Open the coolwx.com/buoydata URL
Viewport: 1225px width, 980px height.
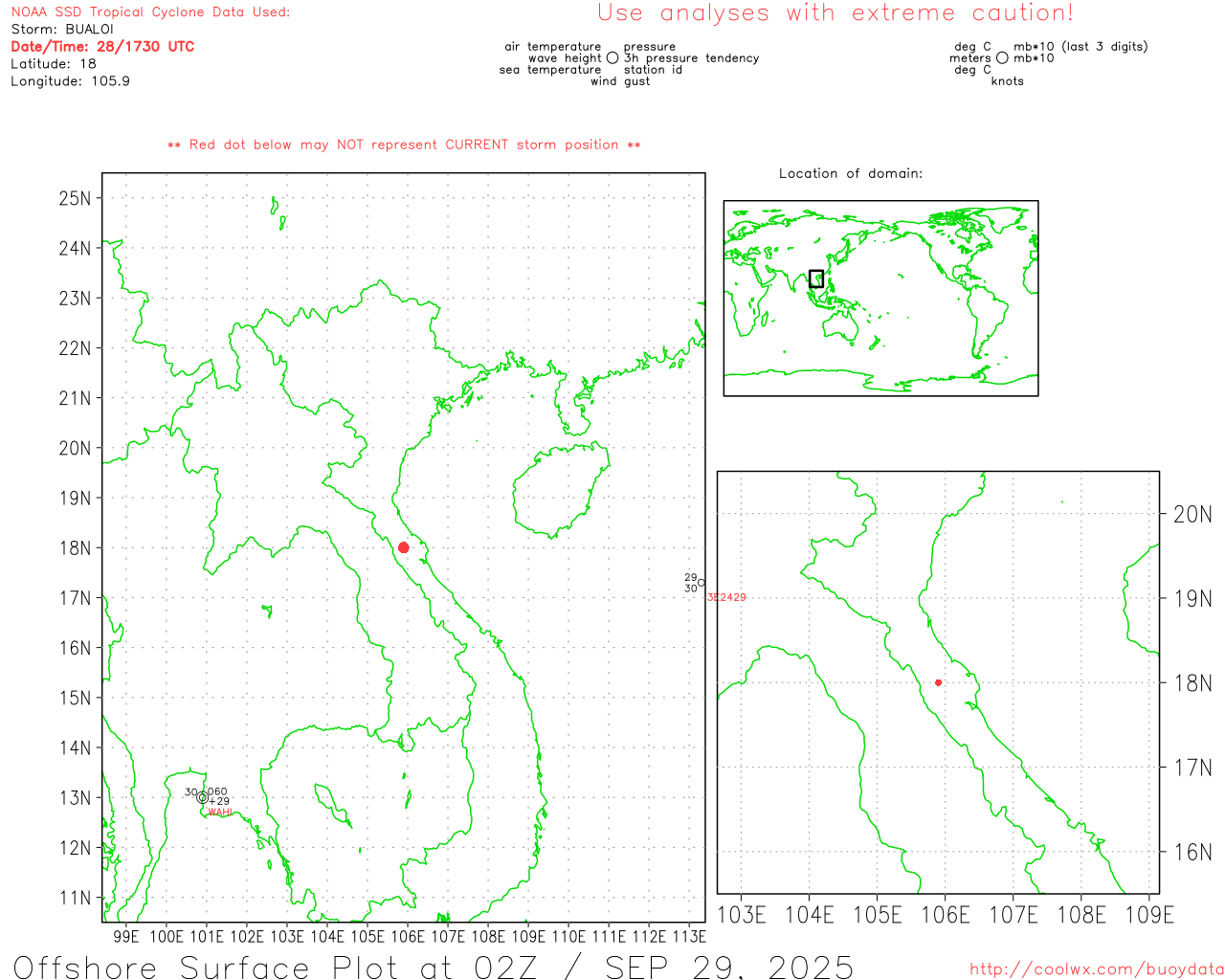(1096, 969)
